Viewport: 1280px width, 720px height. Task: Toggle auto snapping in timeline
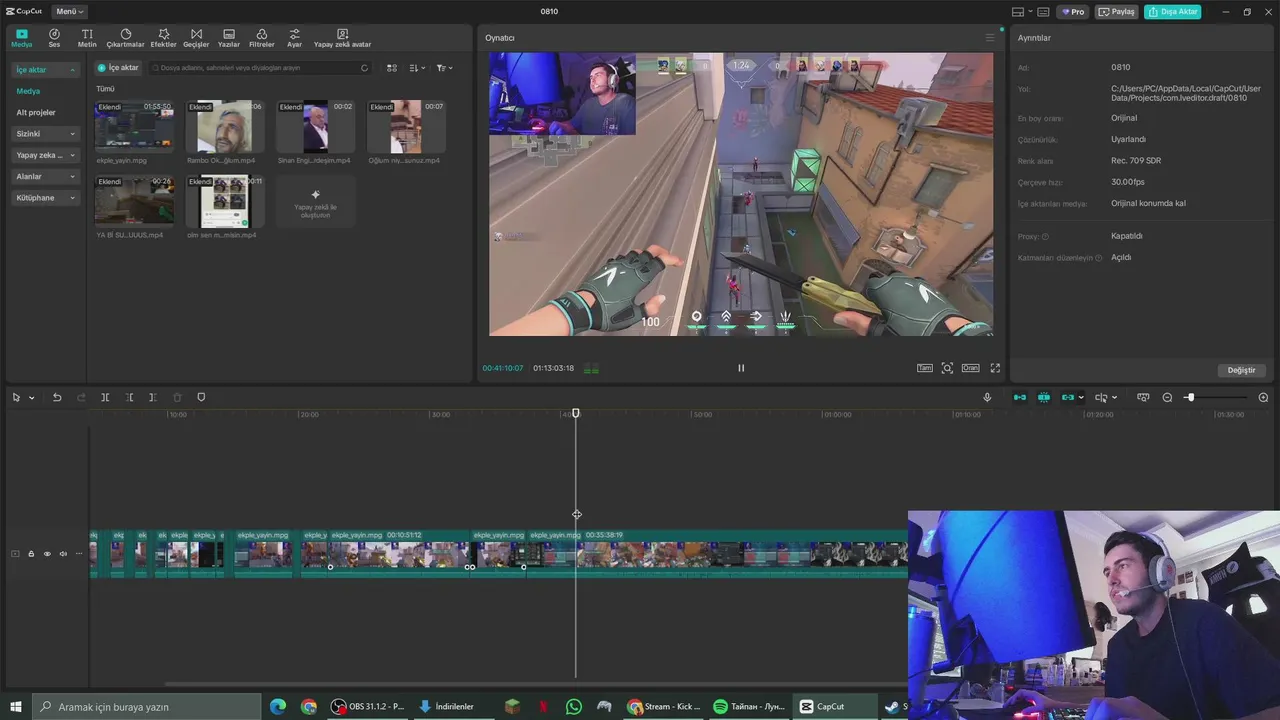click(1044, 398)
